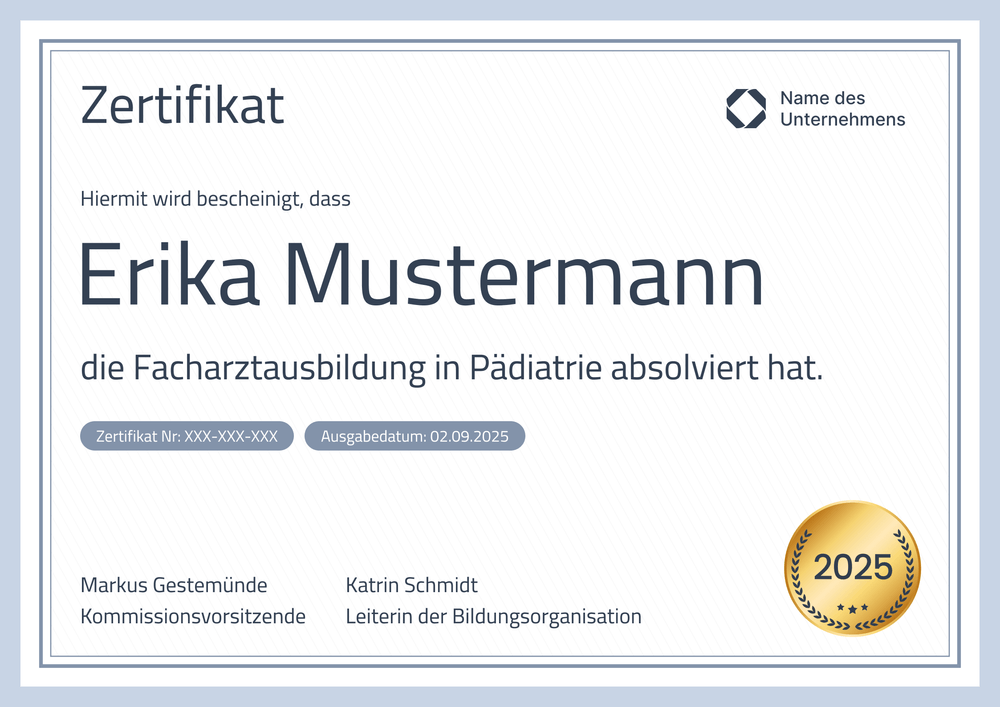Screen dimensions: 1000x707
Task: Click the first name 'Erika'
Action: click(169, 276)
